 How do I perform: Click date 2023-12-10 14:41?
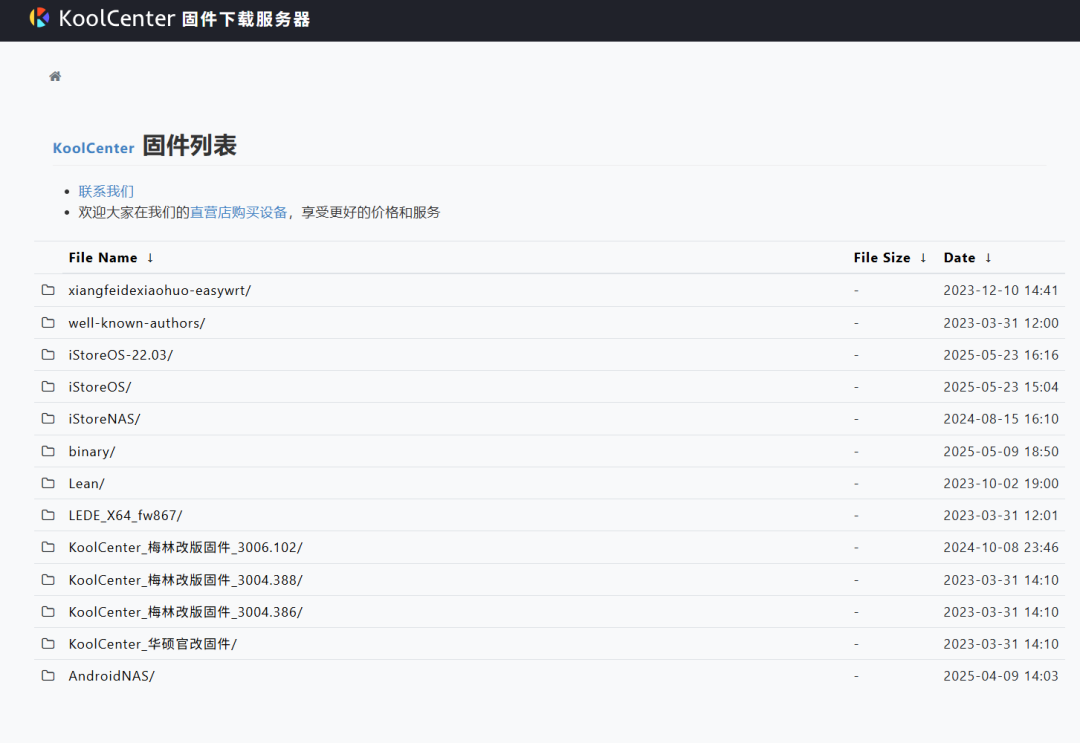[x=1001, y=291]
